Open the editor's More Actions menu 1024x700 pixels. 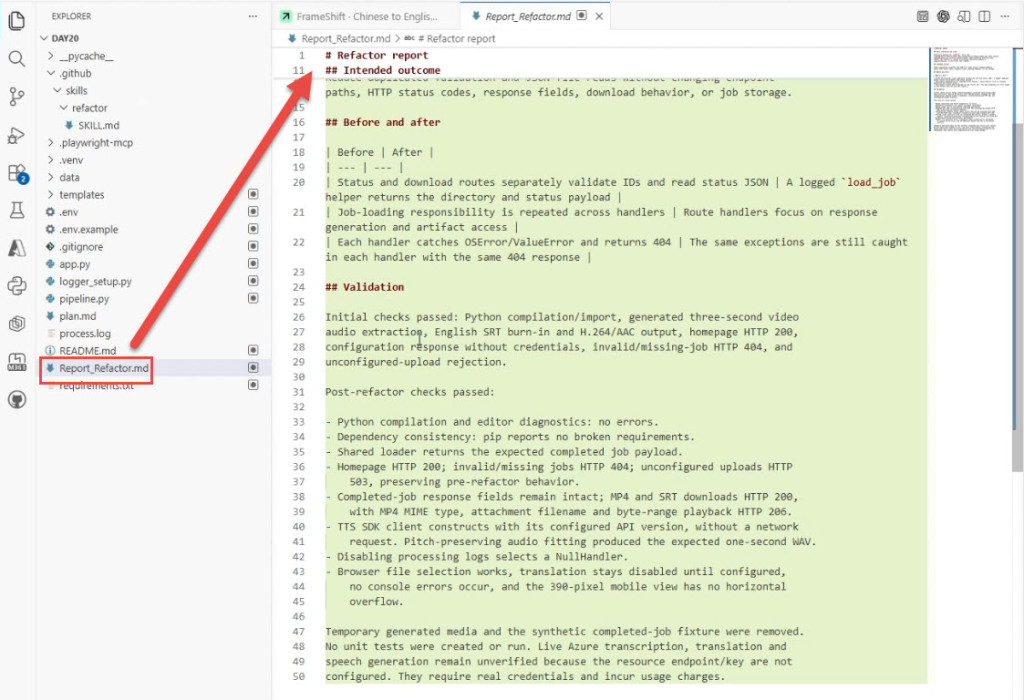click(1004, 16)
